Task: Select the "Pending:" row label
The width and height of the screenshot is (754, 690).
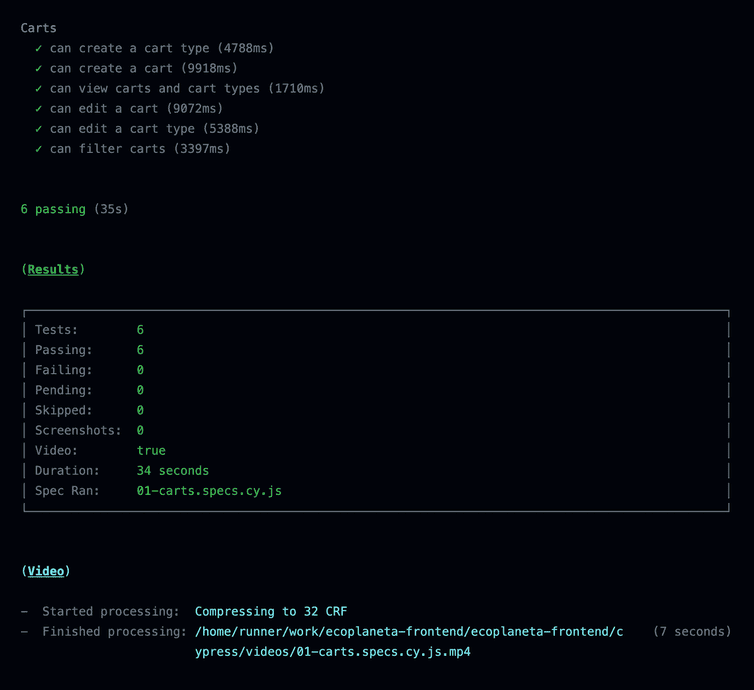Action: tap(63, 390)
